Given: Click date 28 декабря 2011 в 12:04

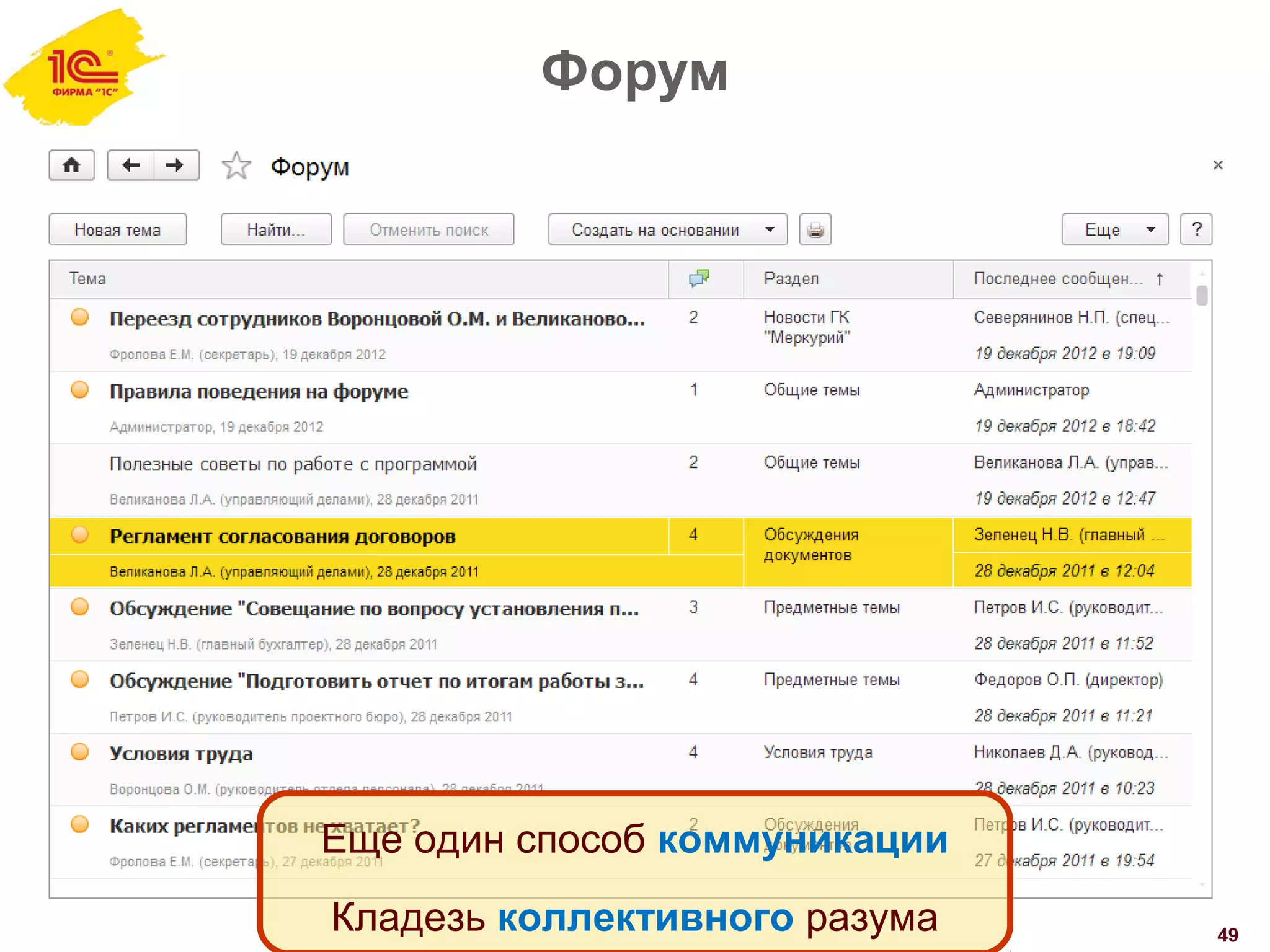Looking at the screenshot, I should [1064, 571].
